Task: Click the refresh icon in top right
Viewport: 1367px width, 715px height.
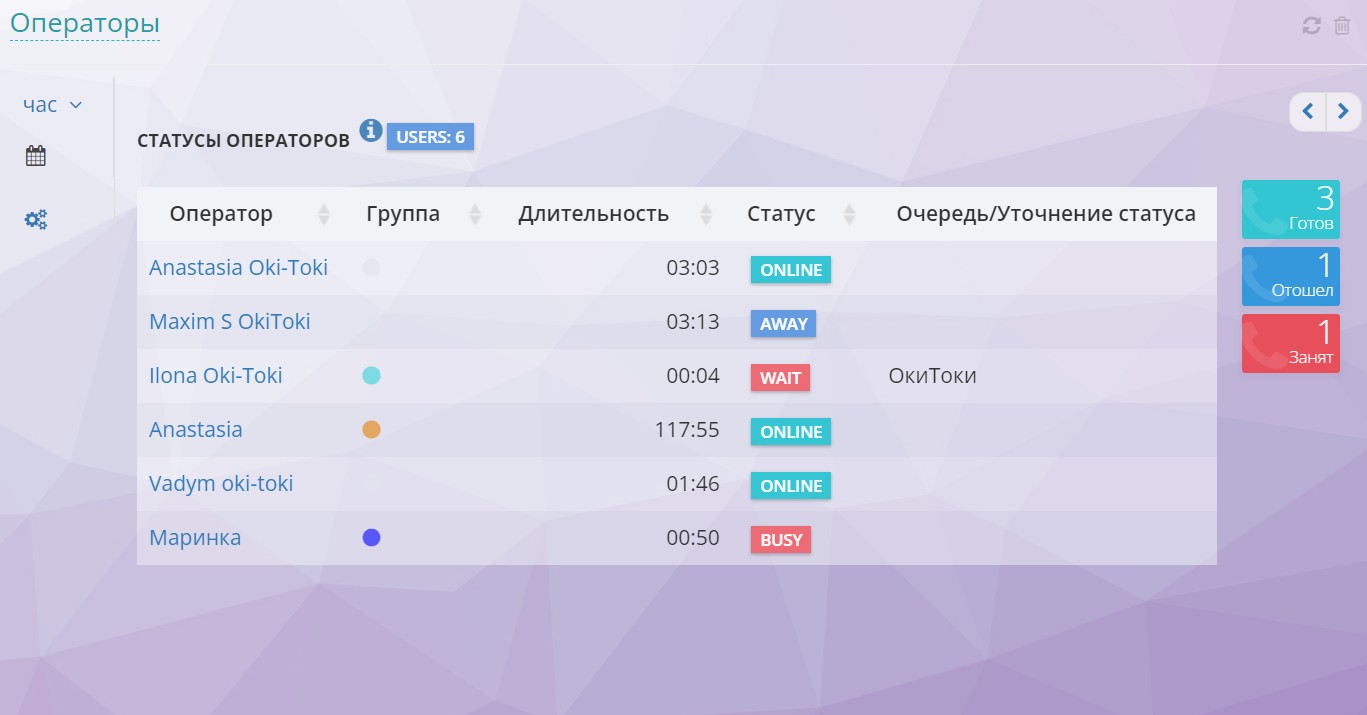Action: click(x=1311, y=26)
